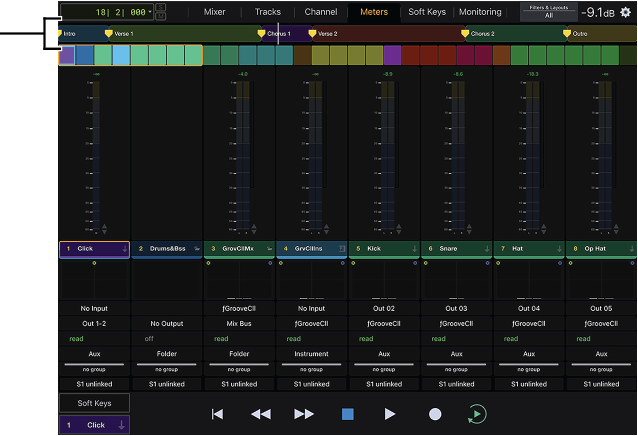Open the settings gear

point(625,12)
